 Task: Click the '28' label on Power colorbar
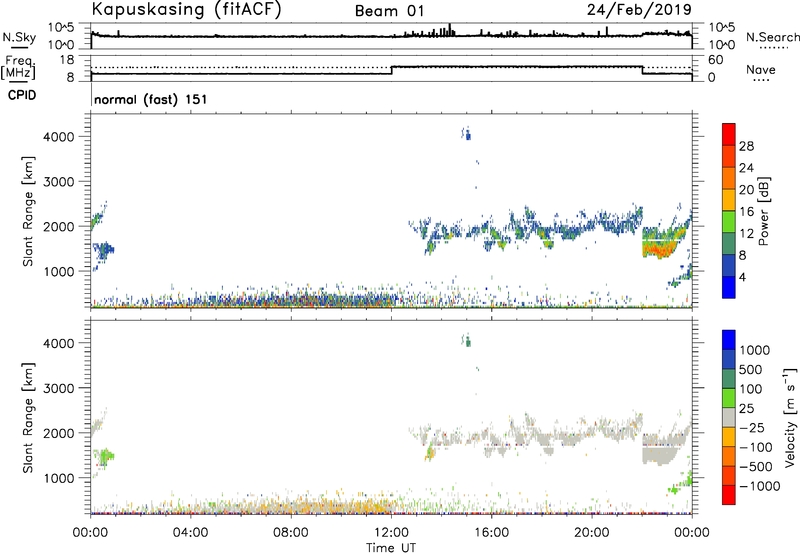(746, 146)
